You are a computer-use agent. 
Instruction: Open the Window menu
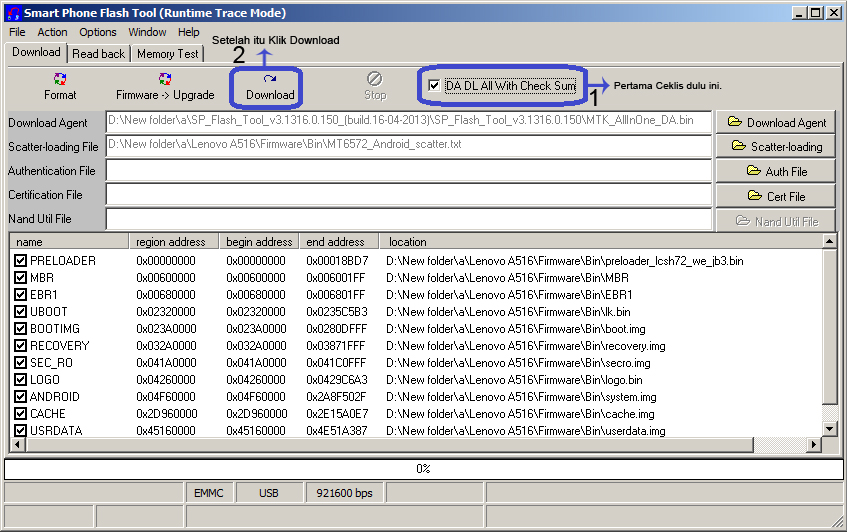tap(147, 32)
